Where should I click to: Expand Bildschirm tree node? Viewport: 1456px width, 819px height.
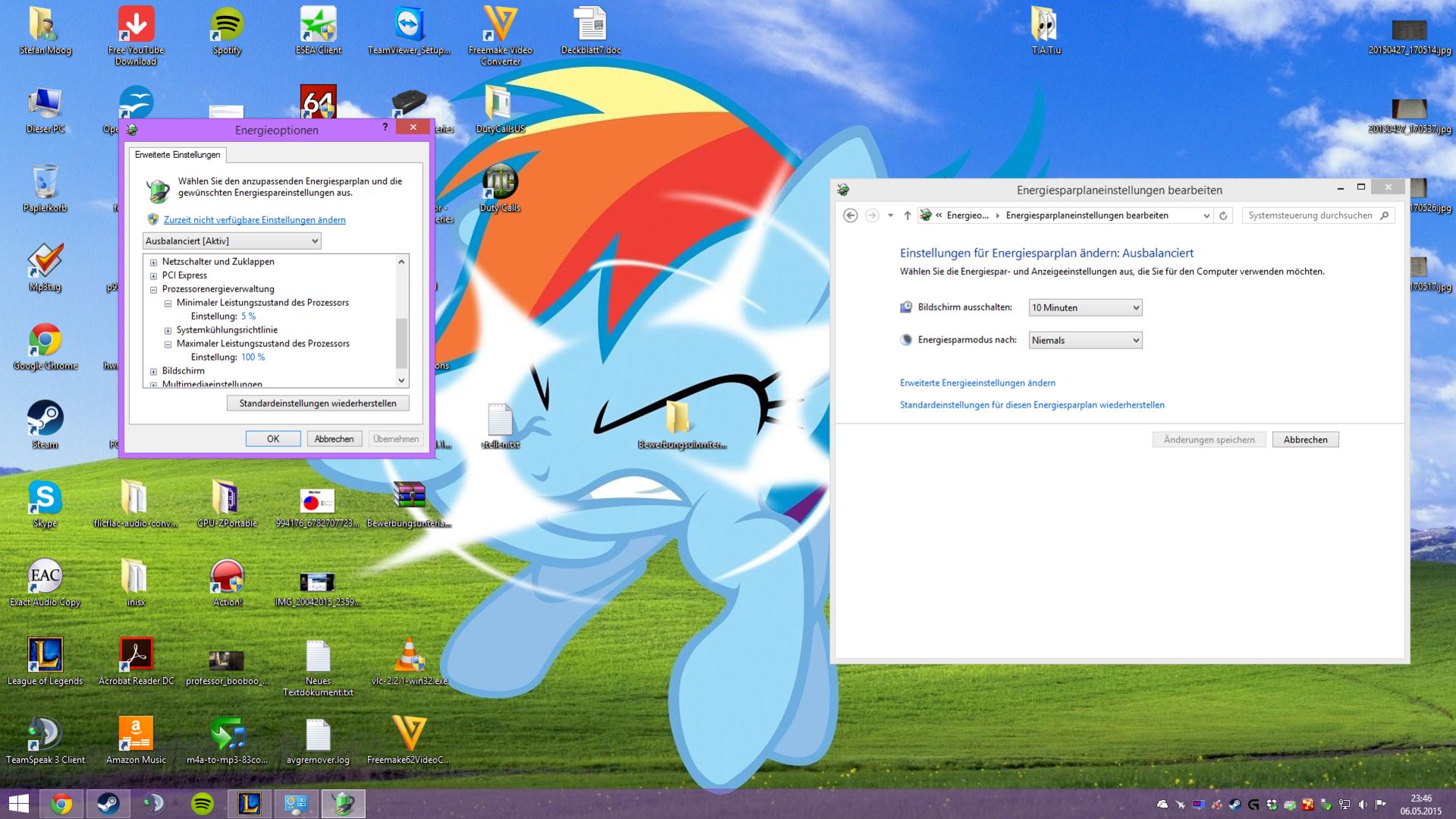pos(153,371)
